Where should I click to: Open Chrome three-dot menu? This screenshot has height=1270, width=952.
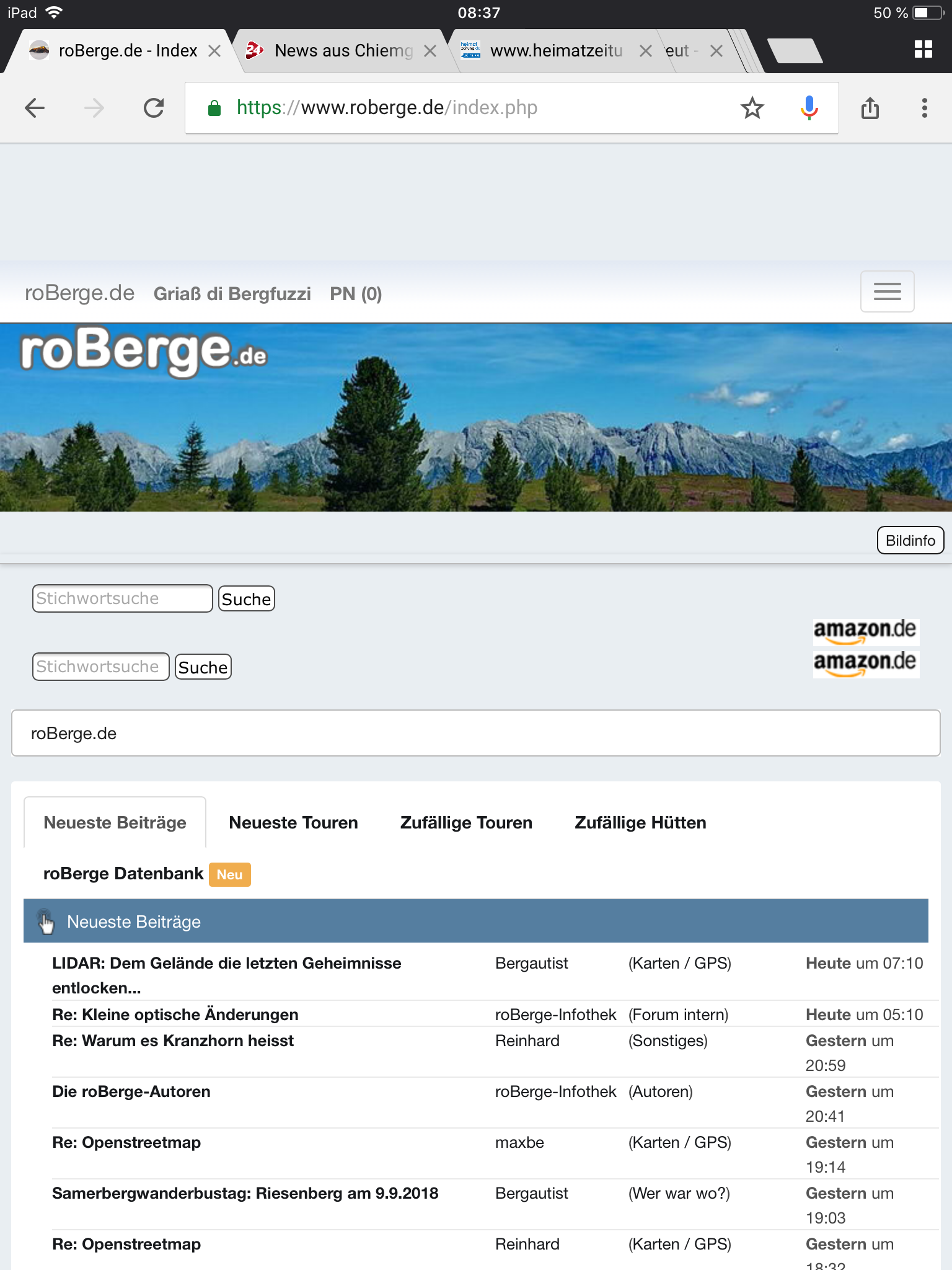pos(924,108)
